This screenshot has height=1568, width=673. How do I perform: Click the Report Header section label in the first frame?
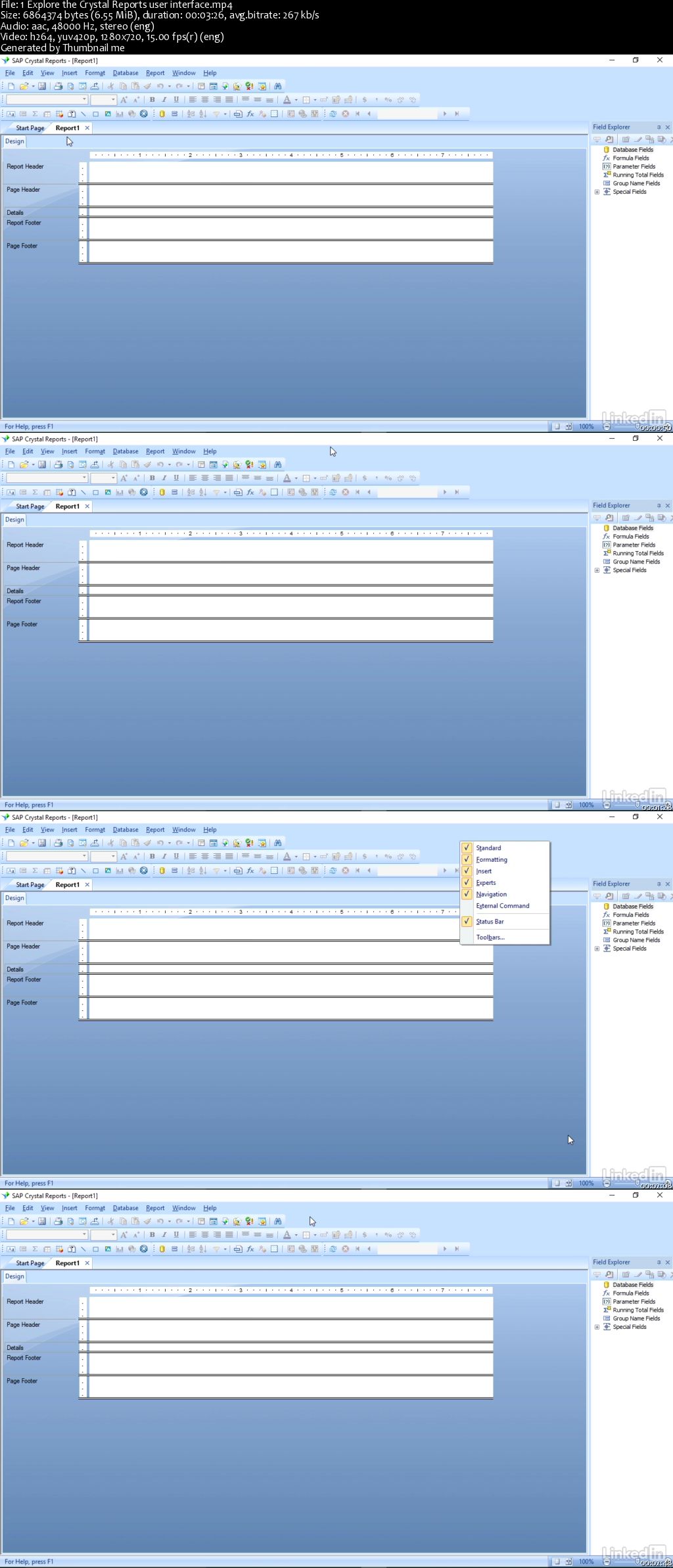click(x=25, y=167)
